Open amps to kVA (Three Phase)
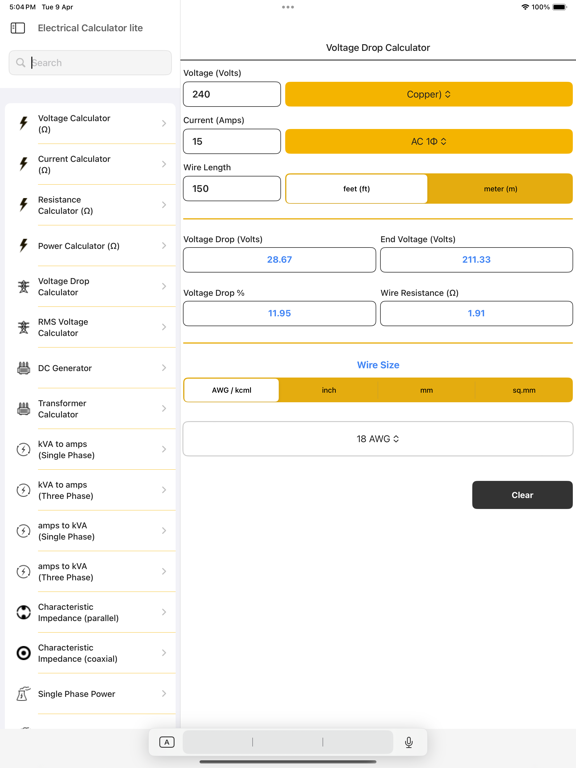576x768 pixels. tap(91, 572)
